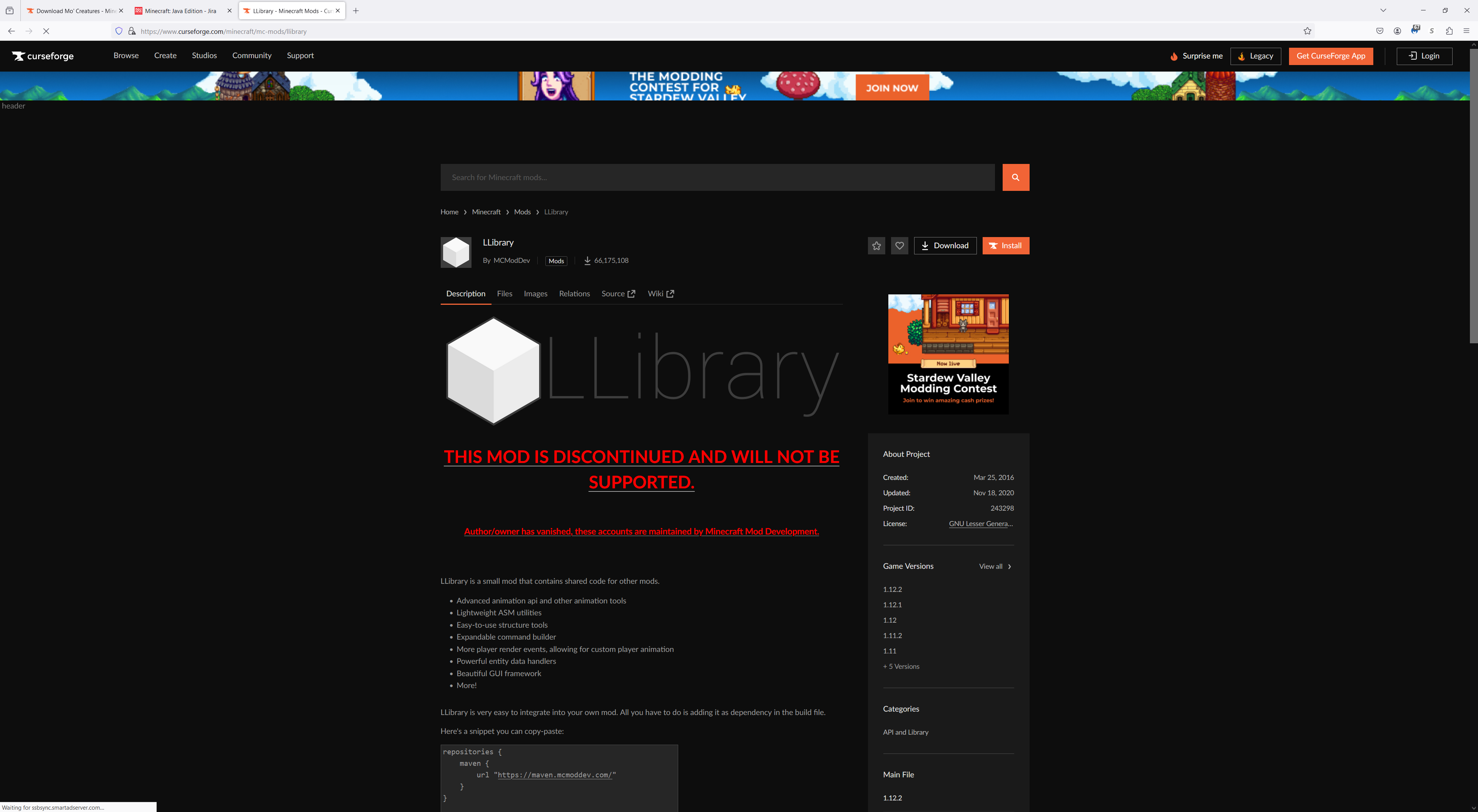1478x812 pixels.
Task: Focus the Search for Minecraft mods field
Action: 717,177
